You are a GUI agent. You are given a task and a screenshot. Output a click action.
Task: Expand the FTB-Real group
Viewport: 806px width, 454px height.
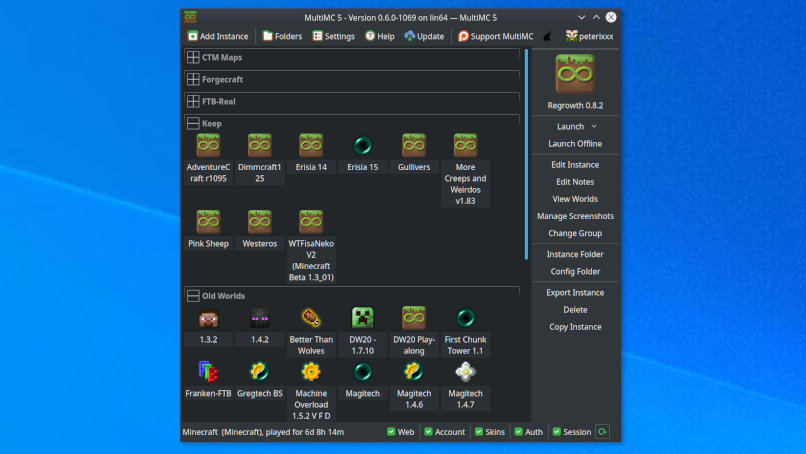193,101
